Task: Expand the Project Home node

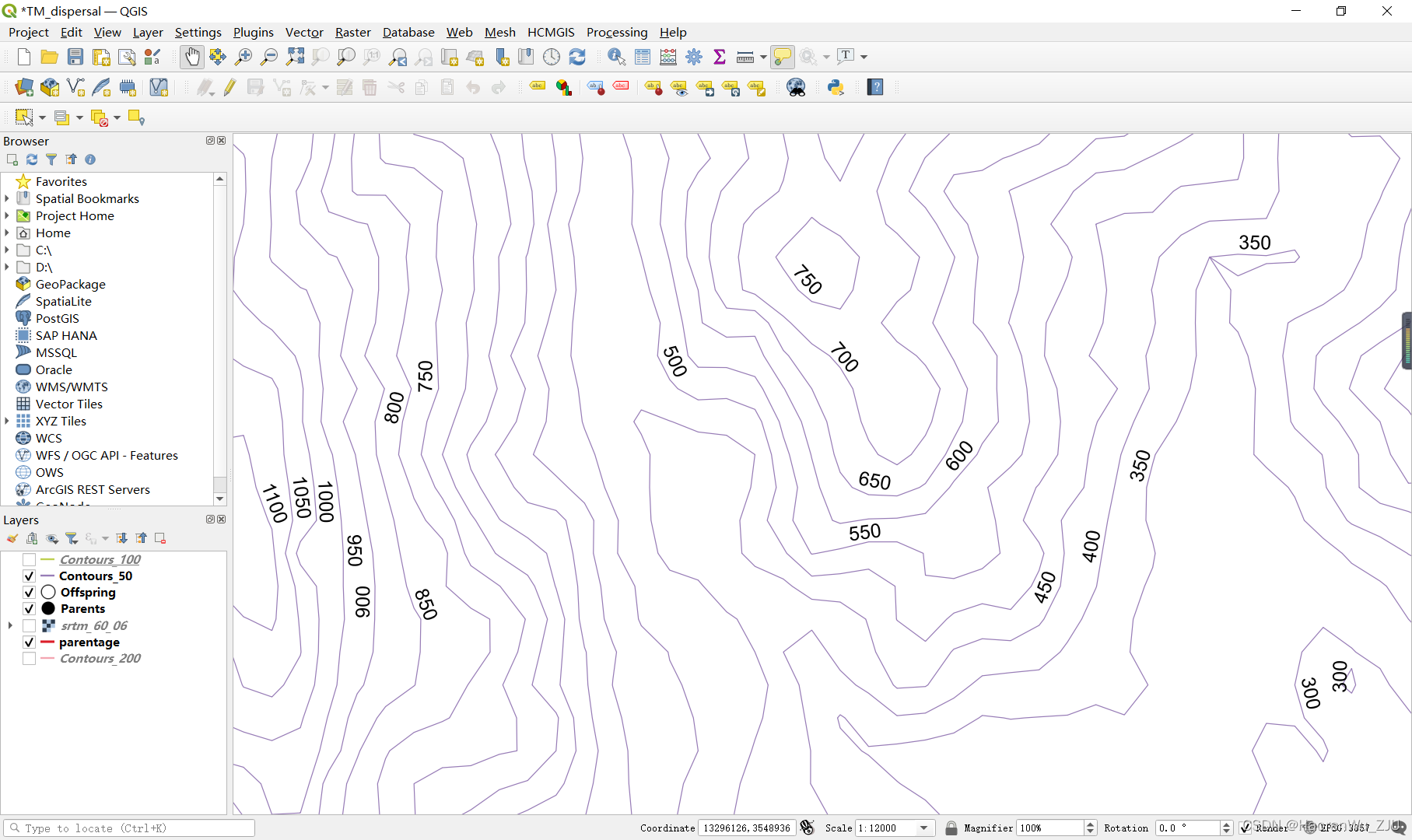Action: tap(7, 215)
